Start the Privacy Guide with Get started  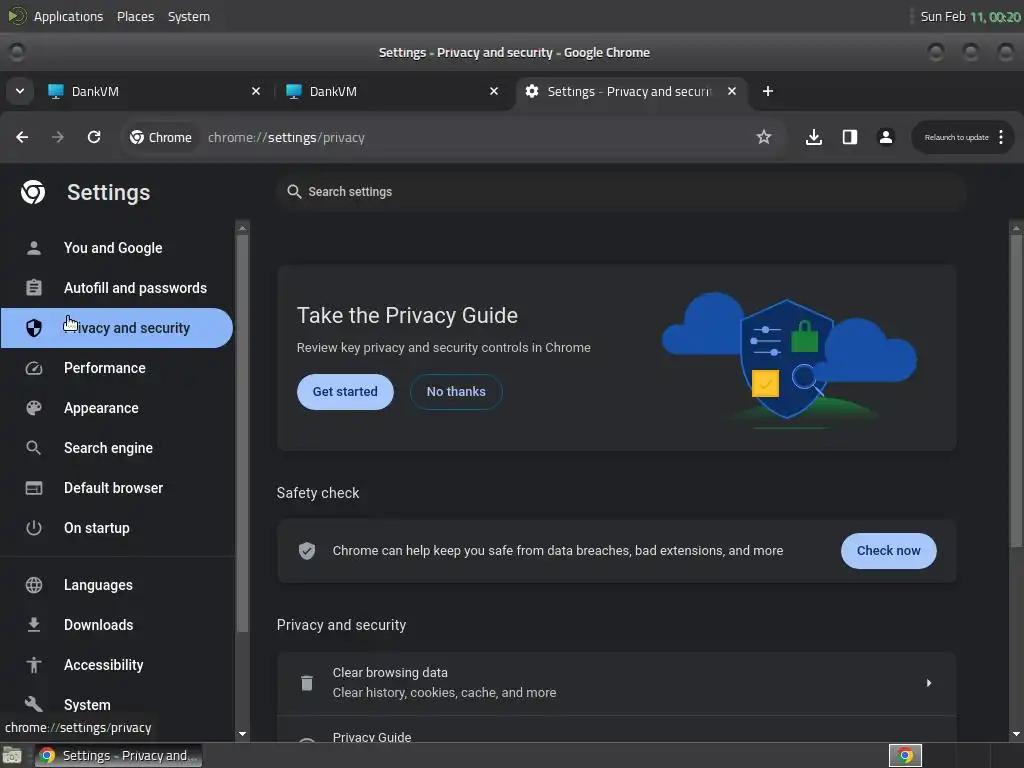[x=345, y=392]
